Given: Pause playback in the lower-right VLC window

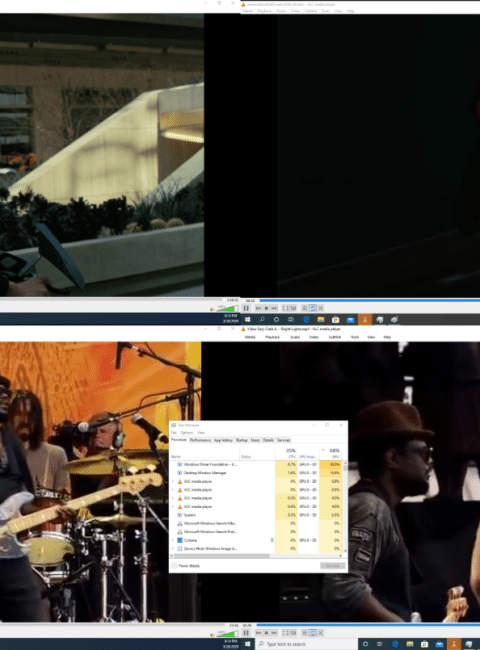Looking at the screenshot, I should point(246,633).
